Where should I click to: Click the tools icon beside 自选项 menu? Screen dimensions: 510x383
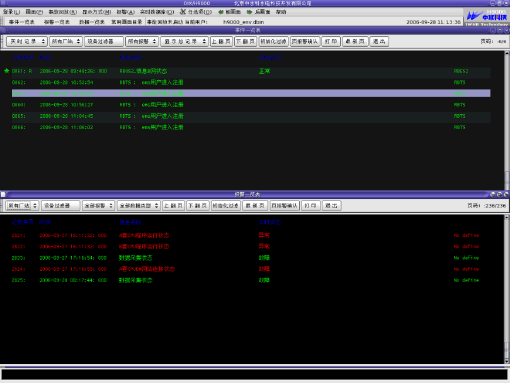[183, 12]
